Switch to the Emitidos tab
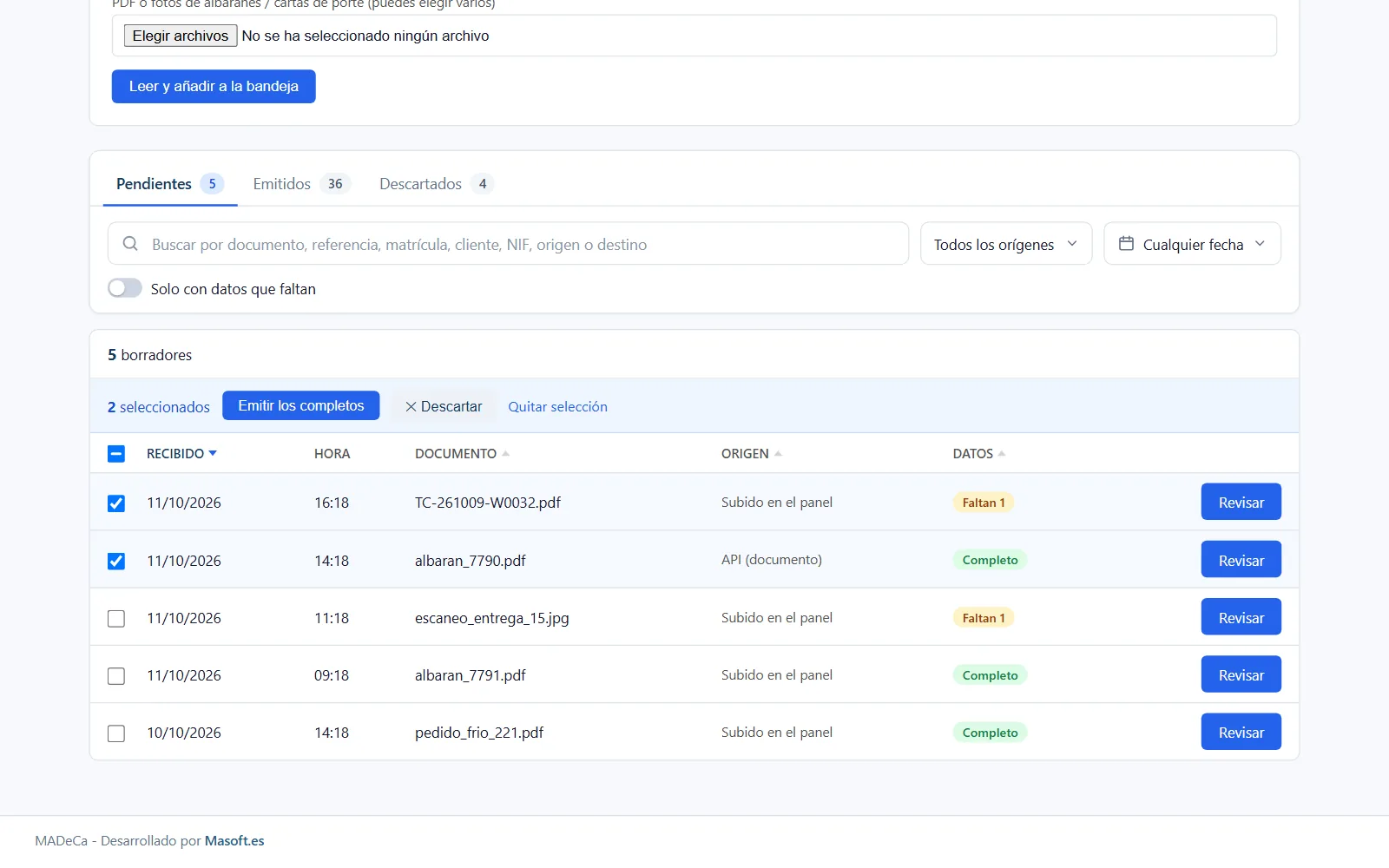Viewport: 1389px width, 868px height. [300, 184]
